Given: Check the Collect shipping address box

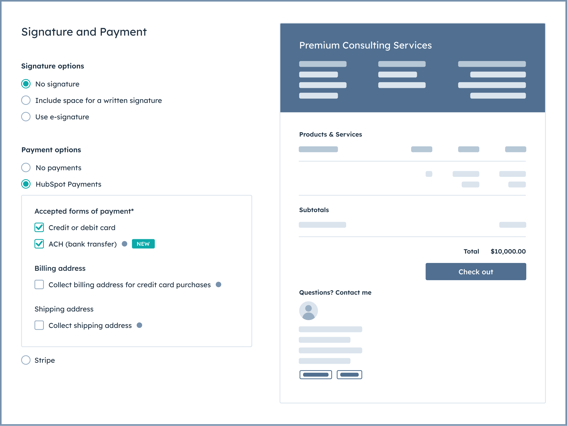Looking at the screenshot, I should (39, 325).
